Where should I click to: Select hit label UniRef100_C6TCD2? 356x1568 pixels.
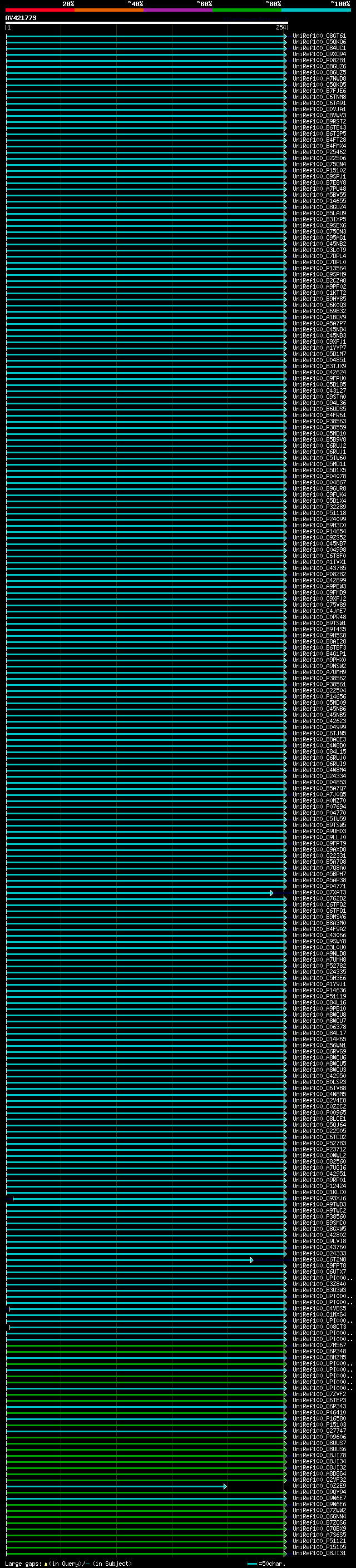pos(319,1137)
